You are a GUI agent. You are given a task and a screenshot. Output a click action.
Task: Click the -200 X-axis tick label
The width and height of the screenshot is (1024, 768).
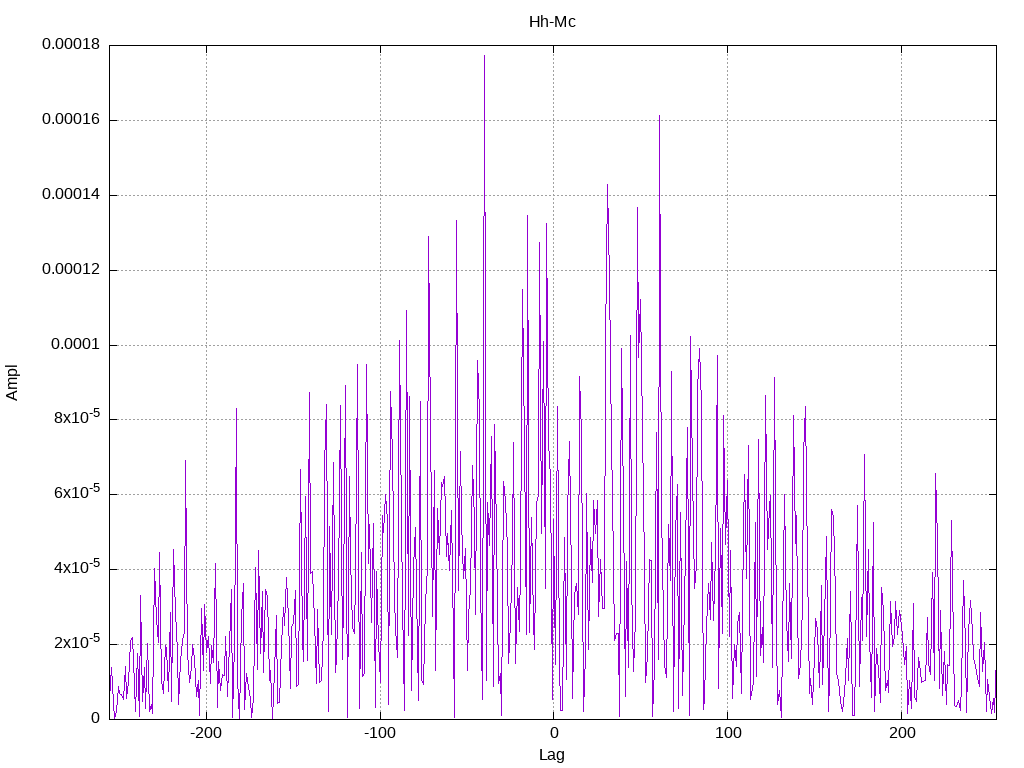[x=206, y=733]
